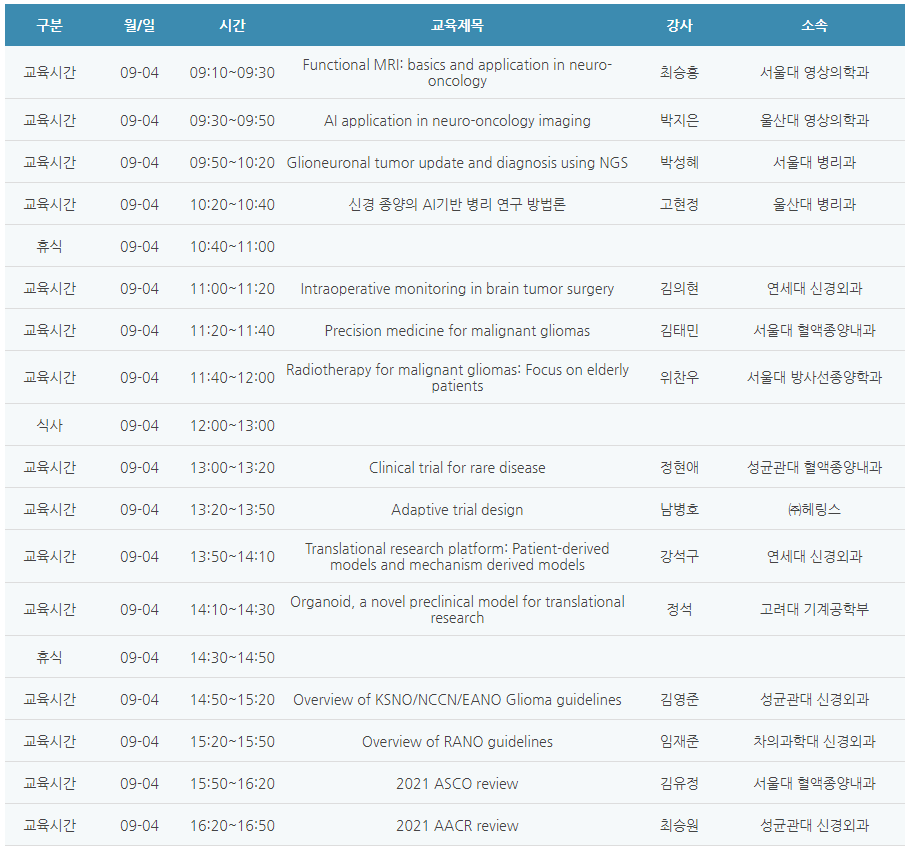The height and width of the screenshot is (856, 913).
Task: Select Translational research platform lecture title
Action: (x=457, y=556)
